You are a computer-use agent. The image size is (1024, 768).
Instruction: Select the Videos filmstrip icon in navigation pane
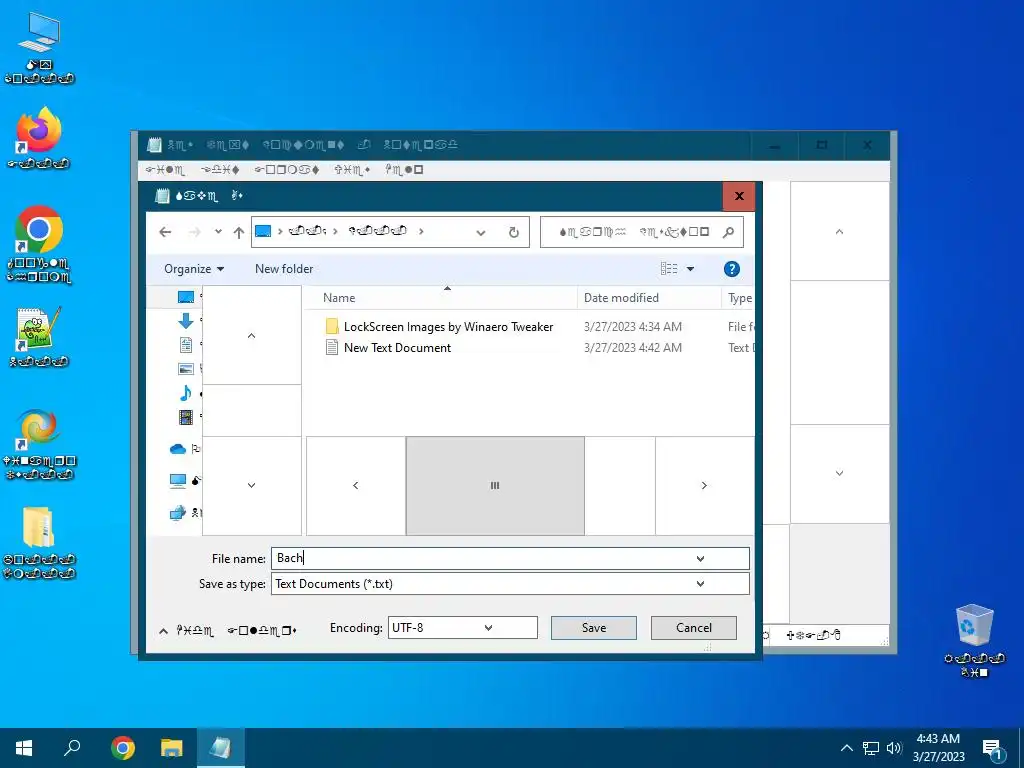click(x=185, y=417)
